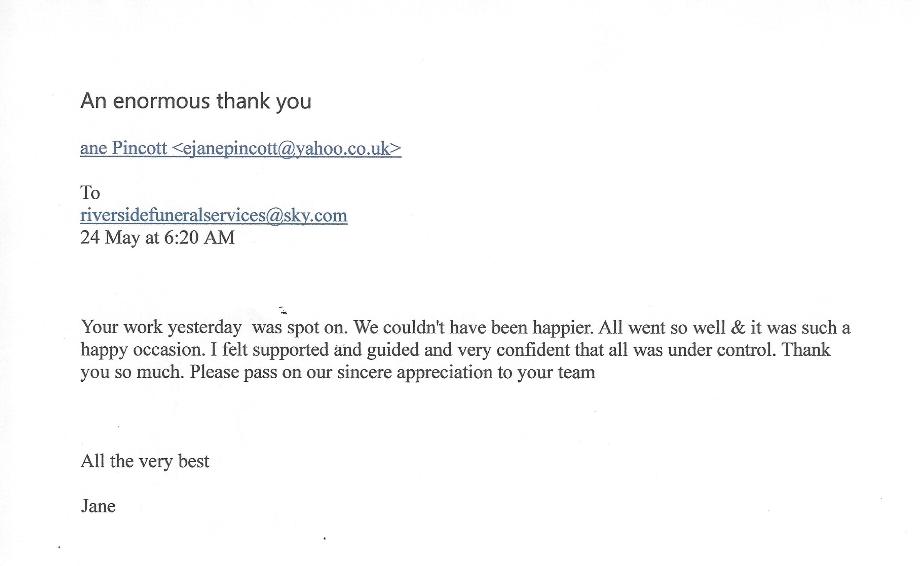This screenshot has height=566, width=920.
Task: Click the riversidefuneralservices@sky.com recipient link
Action: pos(214,216)
